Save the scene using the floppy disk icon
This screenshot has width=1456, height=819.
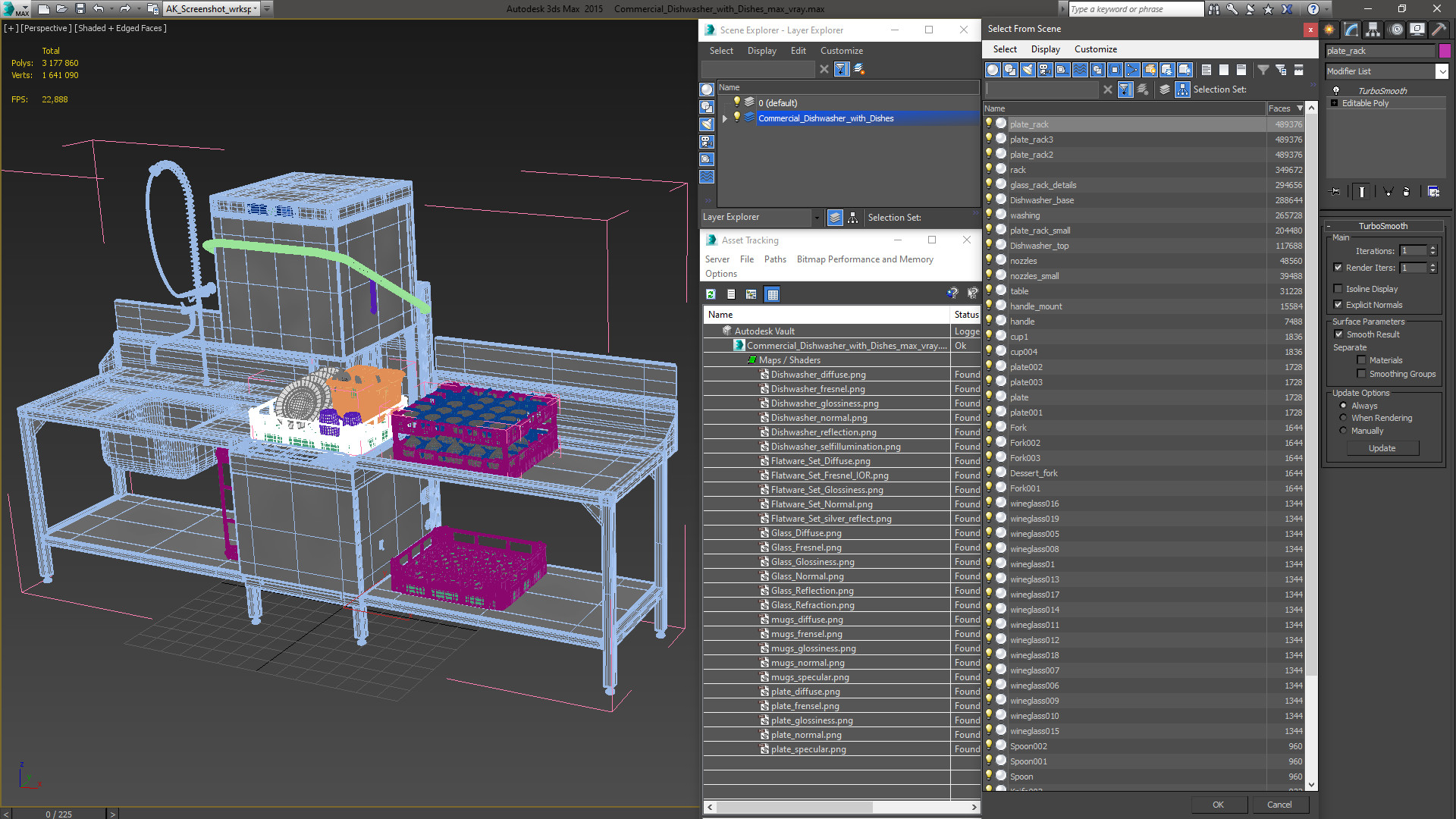pos(80,9)
